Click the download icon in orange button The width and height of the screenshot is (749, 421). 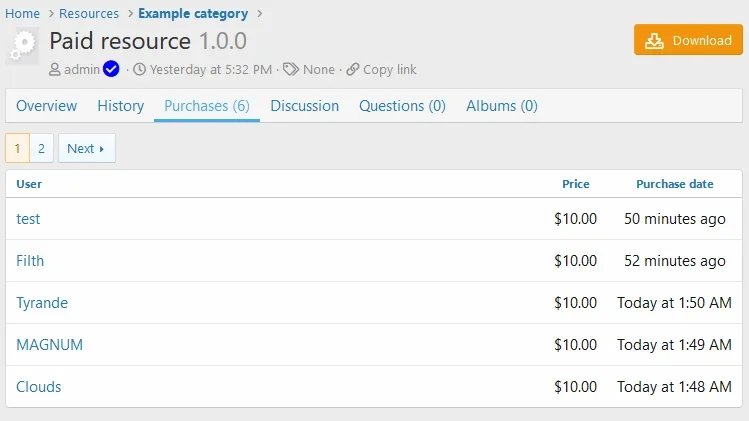click(x=655, y=40)
